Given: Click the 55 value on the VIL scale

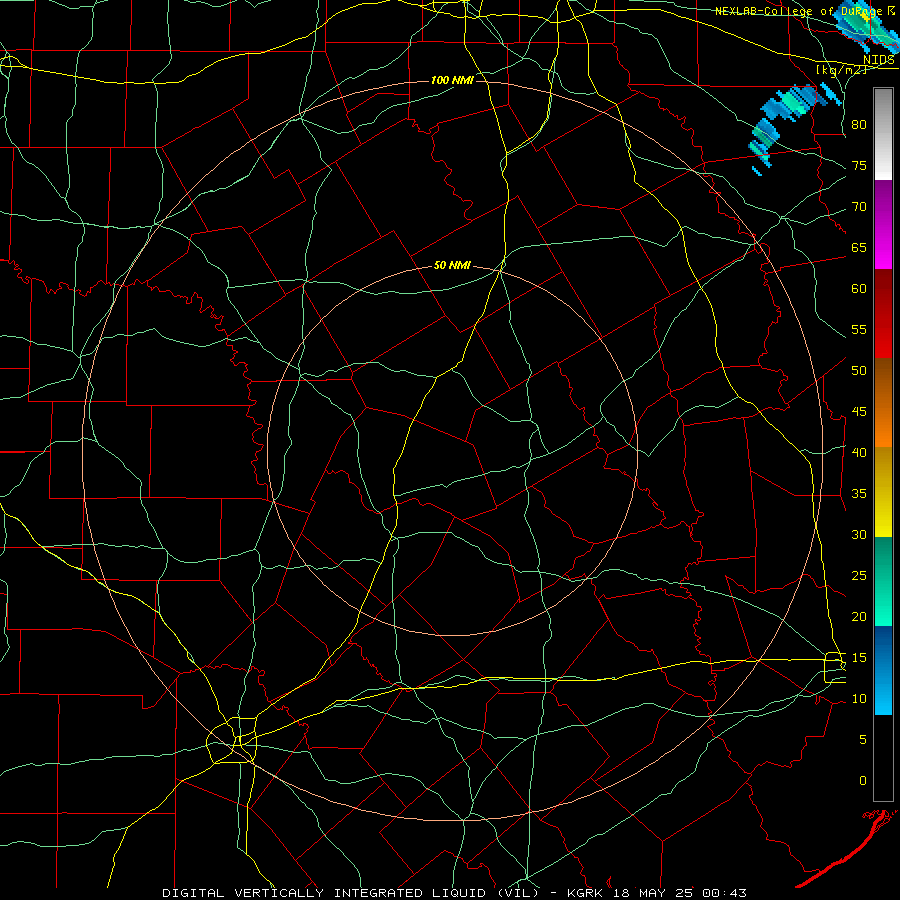Looking at the screenshot, I should click(x=859, y=329).
